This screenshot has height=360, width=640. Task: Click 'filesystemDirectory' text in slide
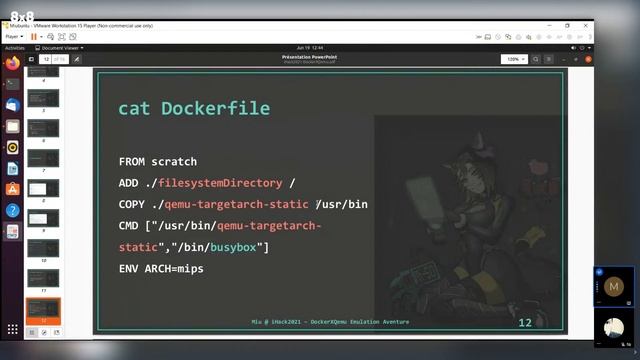click(x=220, y=183)
